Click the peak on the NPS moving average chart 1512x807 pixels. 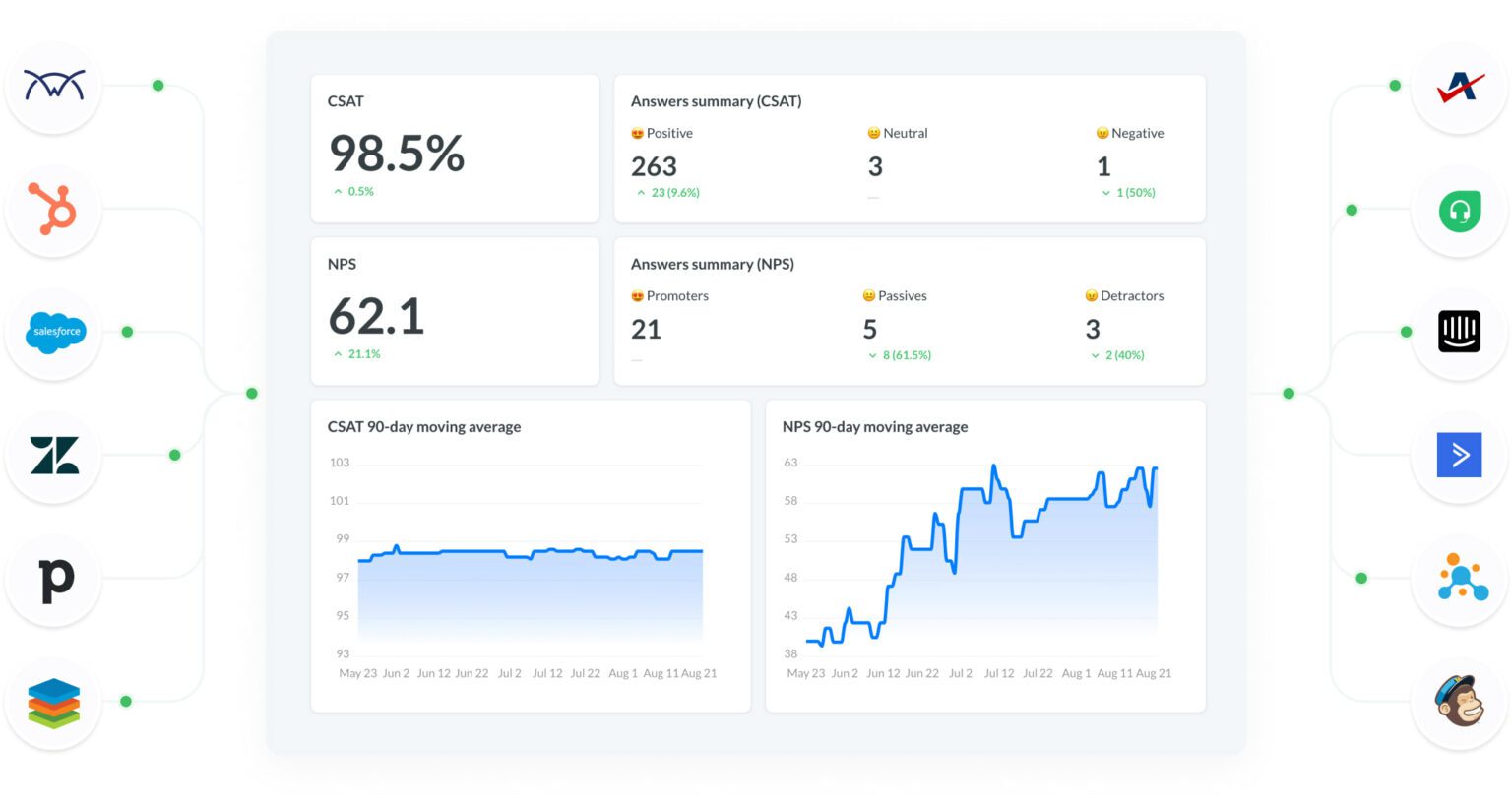994,464
